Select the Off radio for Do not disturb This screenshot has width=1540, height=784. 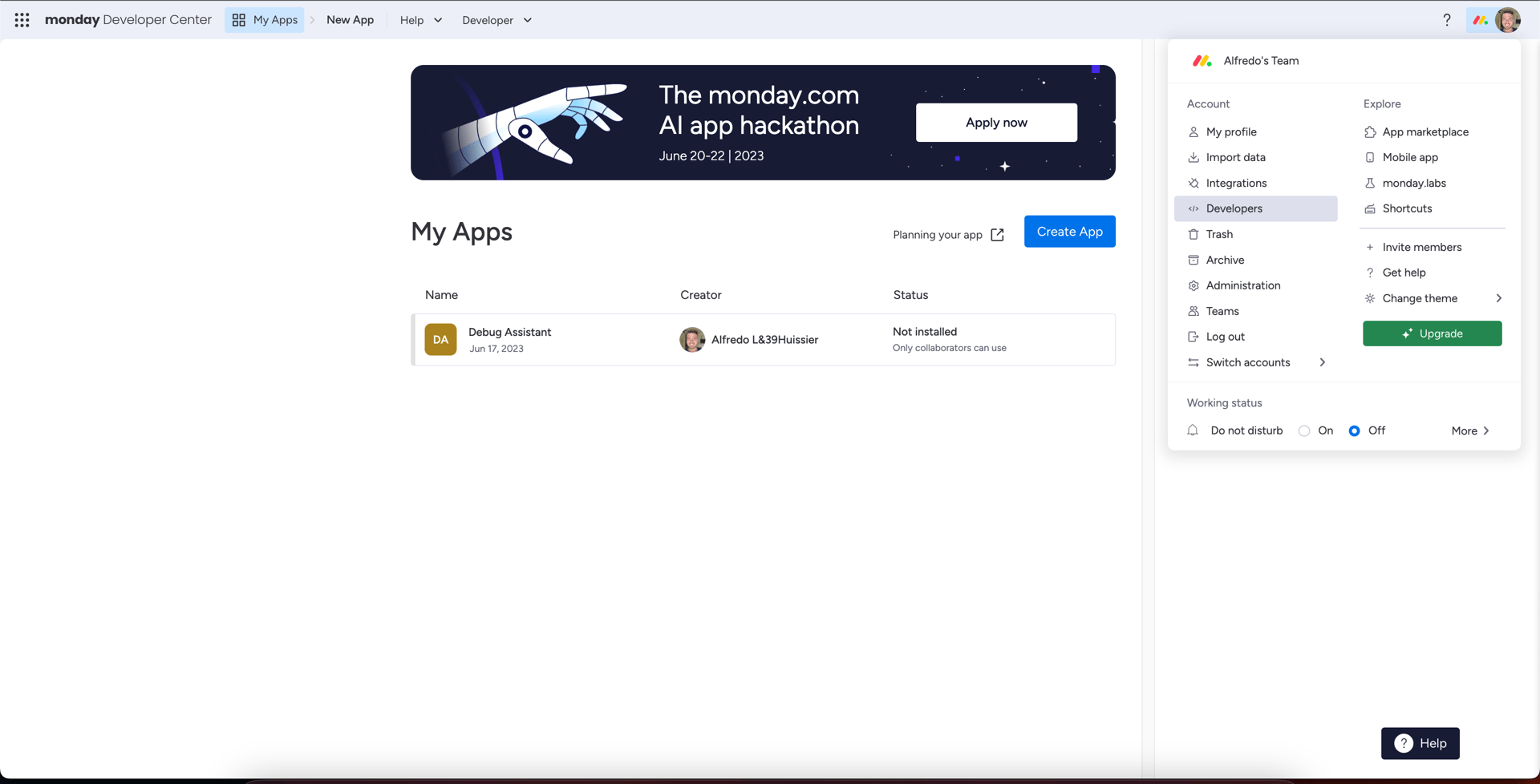point(1354,431)
